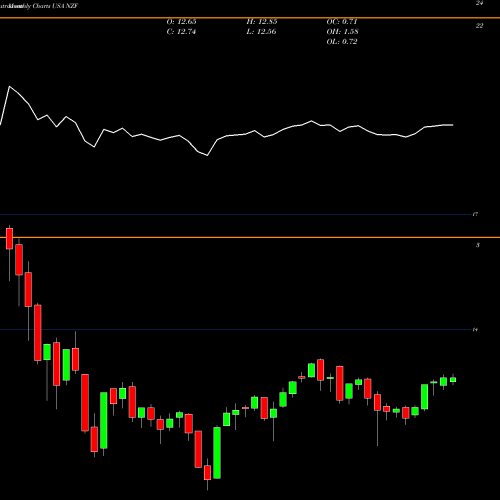Click the 'OC: 0.71' readout

point(342,22)
